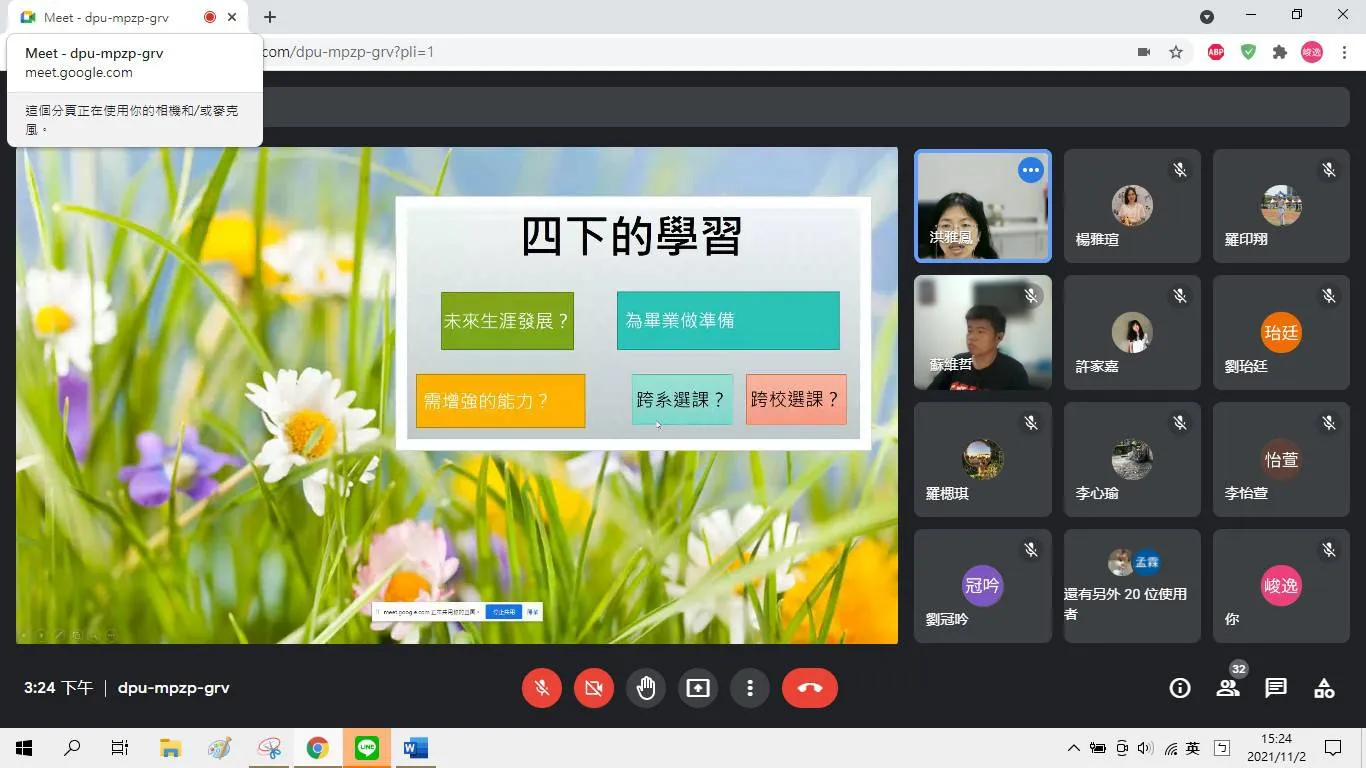Click the 未來生涯發展？ box on slide
This screenshot has height=768, width=1366.
click(507, 321)
